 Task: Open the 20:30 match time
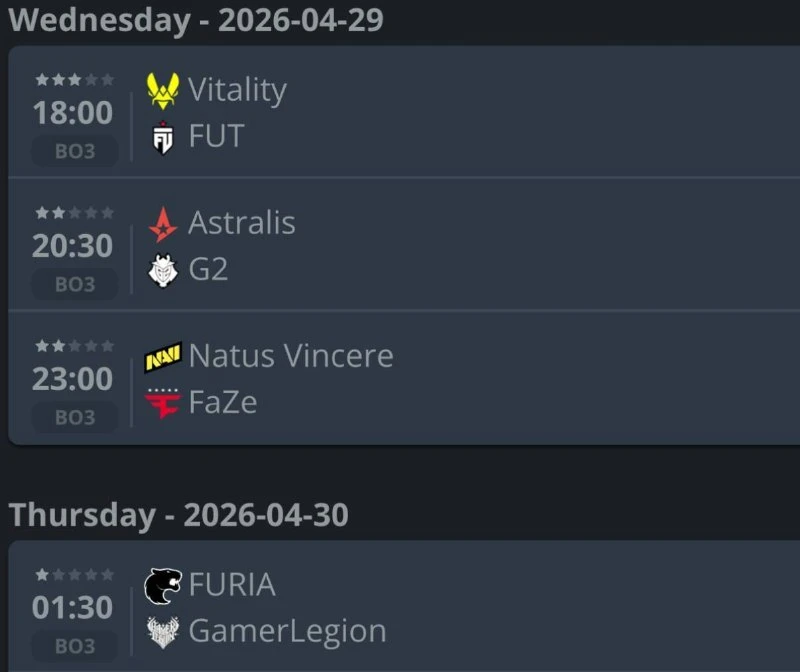72,246
